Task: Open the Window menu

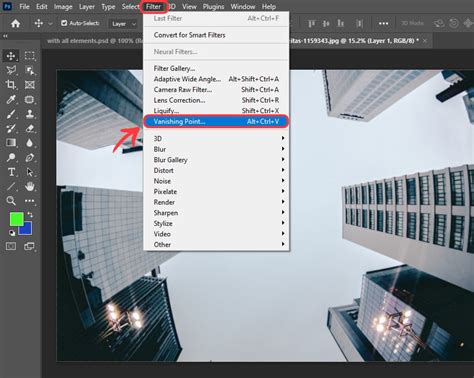Action: point(243,6)
